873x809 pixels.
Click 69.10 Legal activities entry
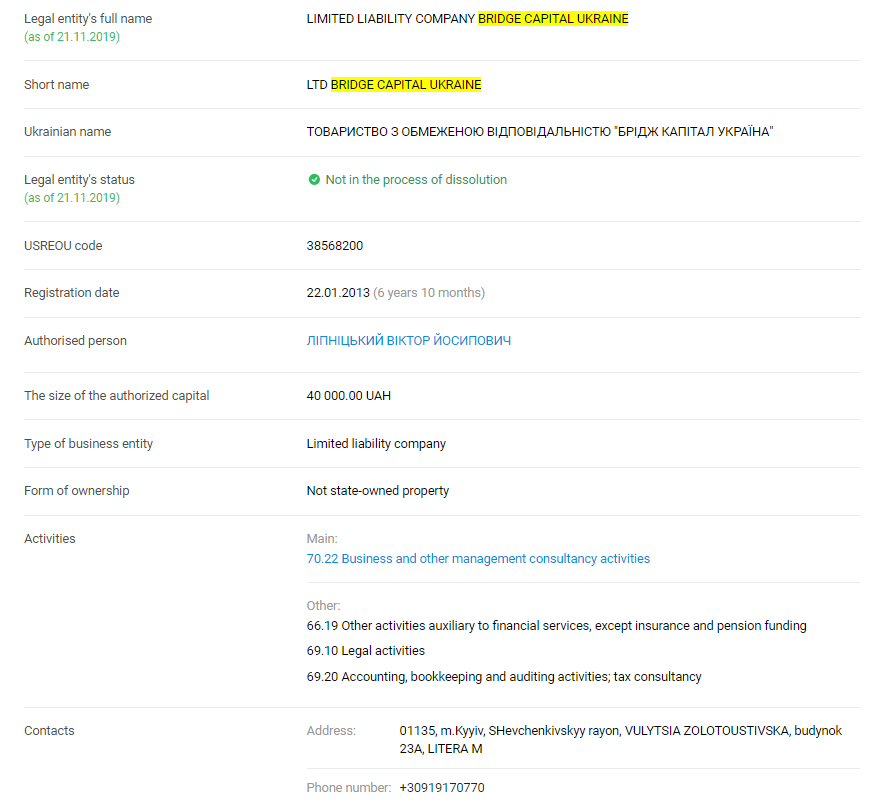tap(365, 650)
